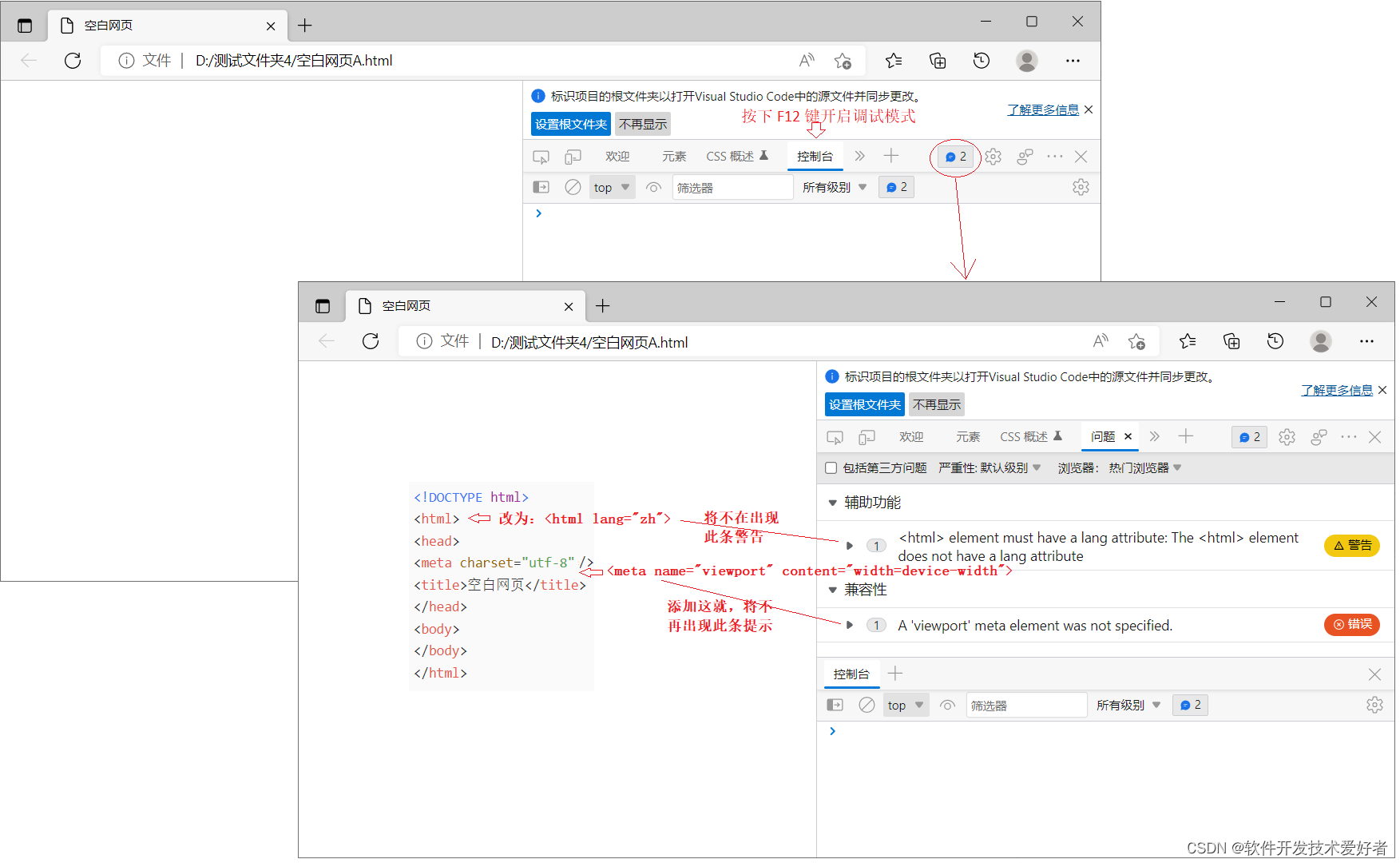Open console settings gear in back window
Screen dimensions: 1400x863
[1081, 187]
